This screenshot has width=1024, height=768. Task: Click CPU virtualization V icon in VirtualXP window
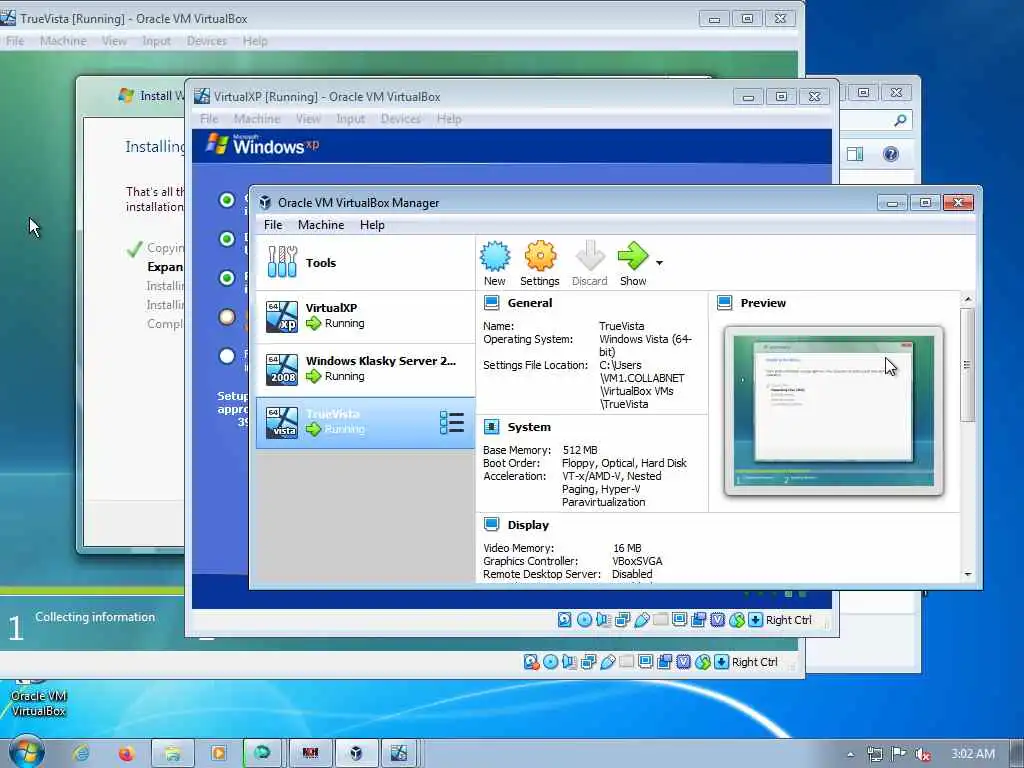point(718,620)
